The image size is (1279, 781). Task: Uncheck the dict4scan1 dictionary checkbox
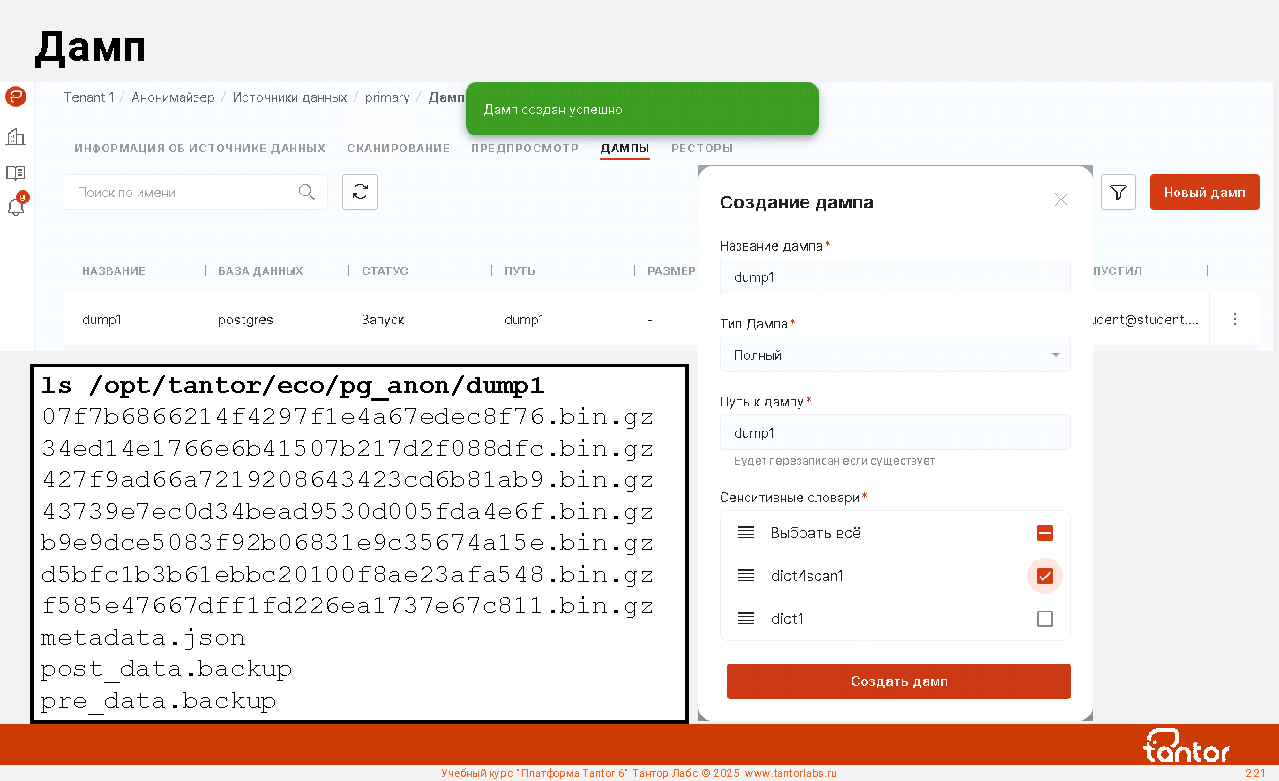pyautogui.click(x=1045, y=576)
